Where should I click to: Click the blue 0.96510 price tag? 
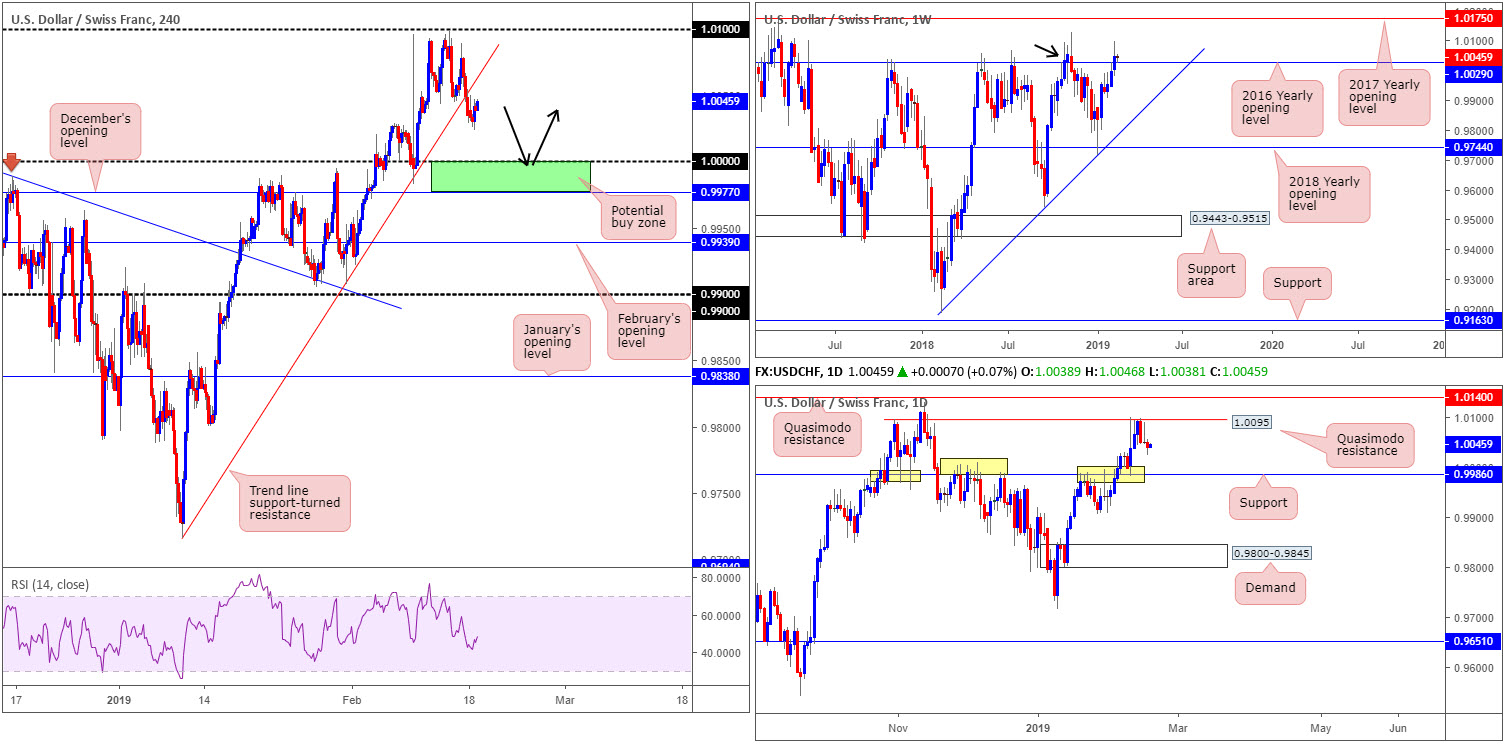point(1475,642)
